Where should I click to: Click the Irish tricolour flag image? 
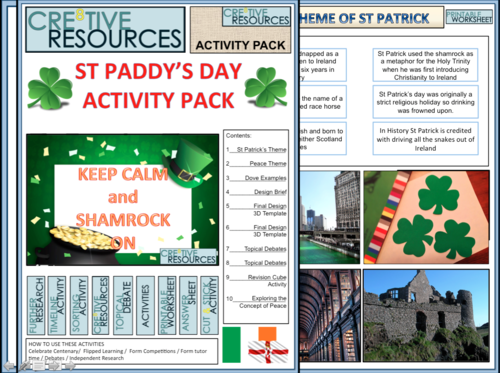[x=231, y=345]
